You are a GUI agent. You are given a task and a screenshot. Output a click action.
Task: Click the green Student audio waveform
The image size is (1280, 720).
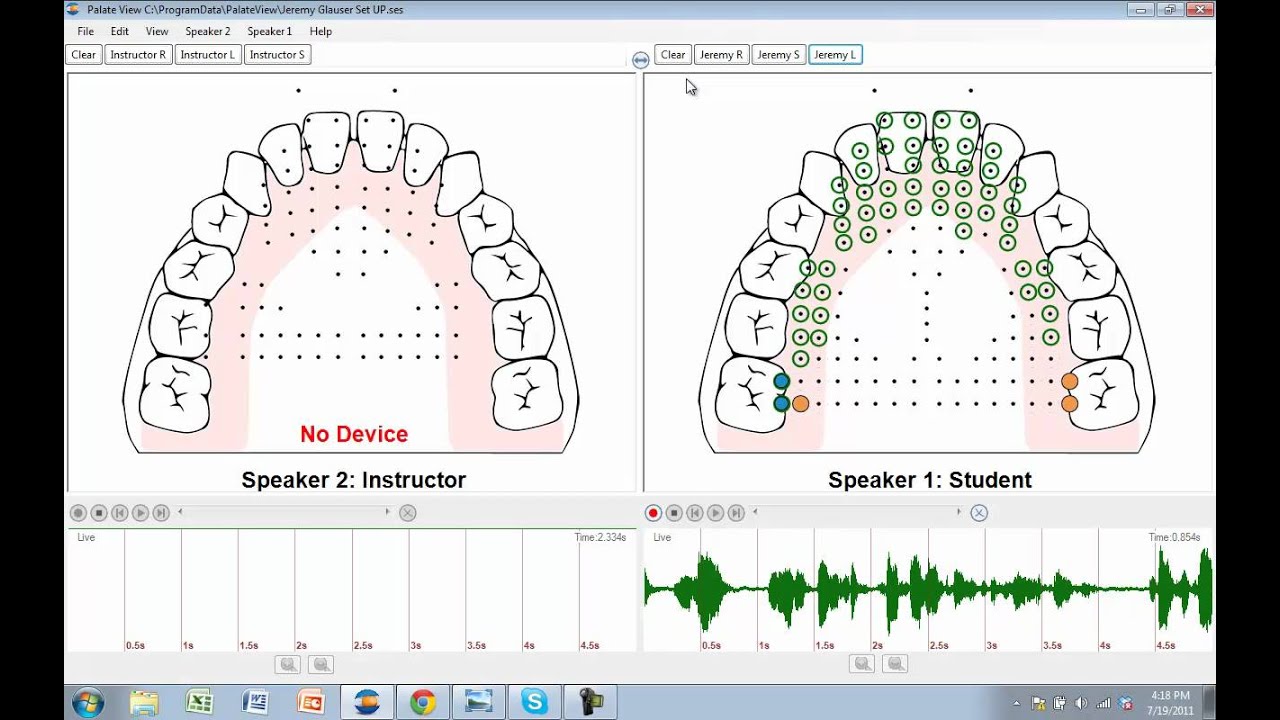pos(928,589)
